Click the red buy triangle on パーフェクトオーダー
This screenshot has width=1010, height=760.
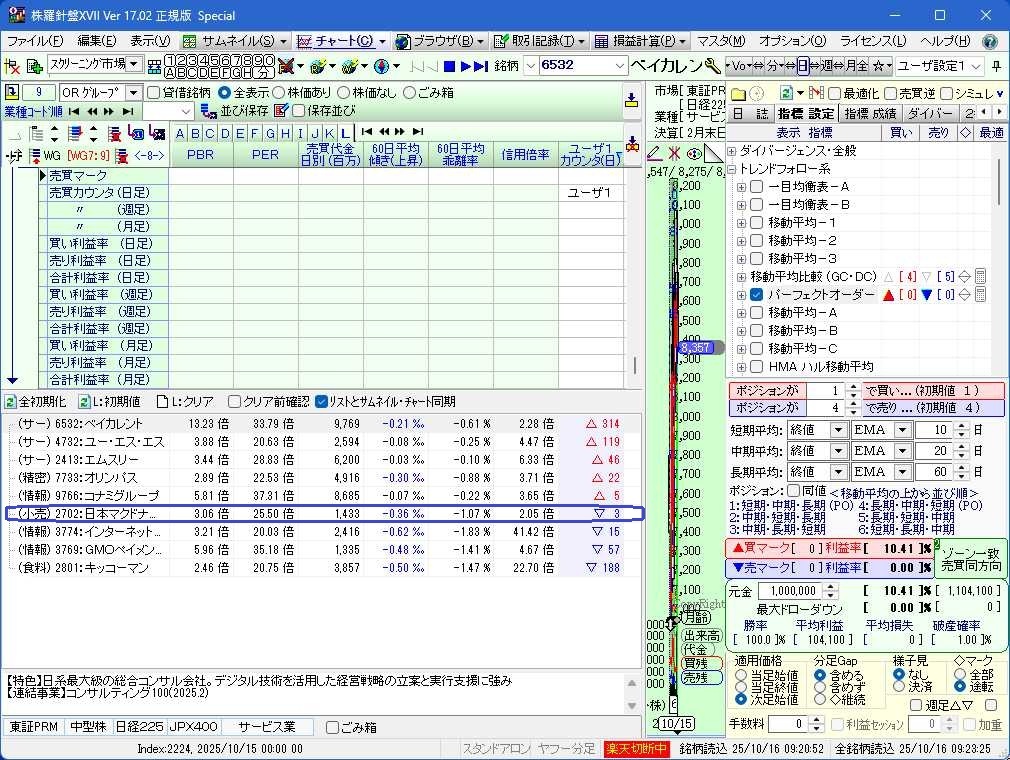[x=887, y=295]
